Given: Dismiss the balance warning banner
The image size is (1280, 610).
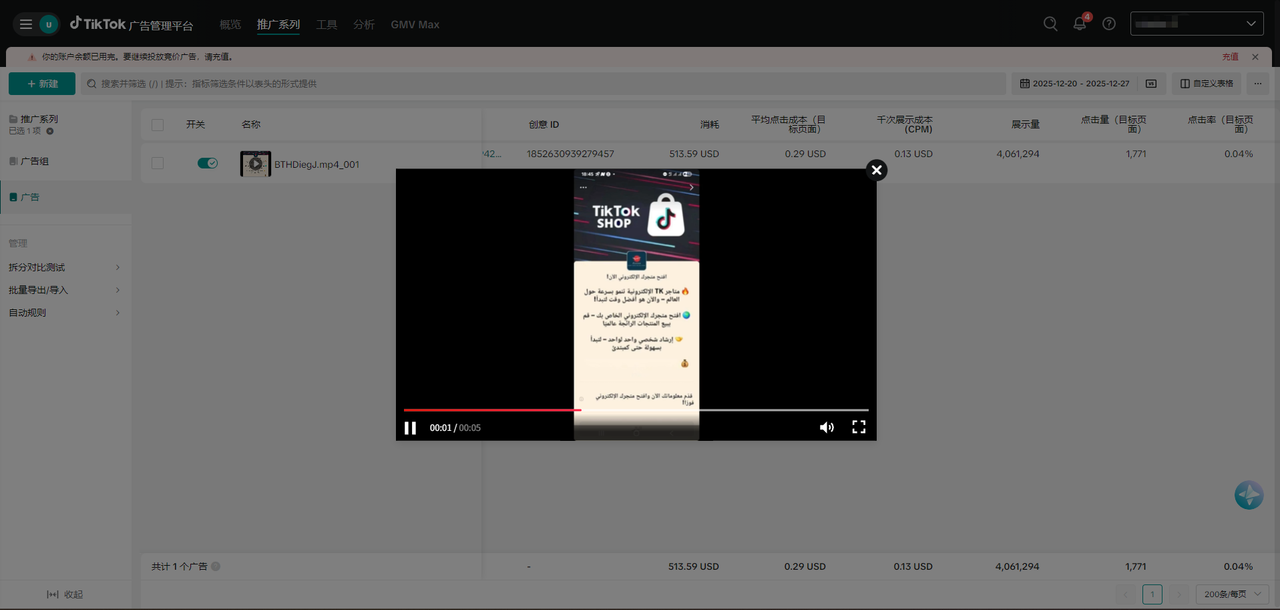Looking at the screenshot, I should click(x=1255, y=57).
